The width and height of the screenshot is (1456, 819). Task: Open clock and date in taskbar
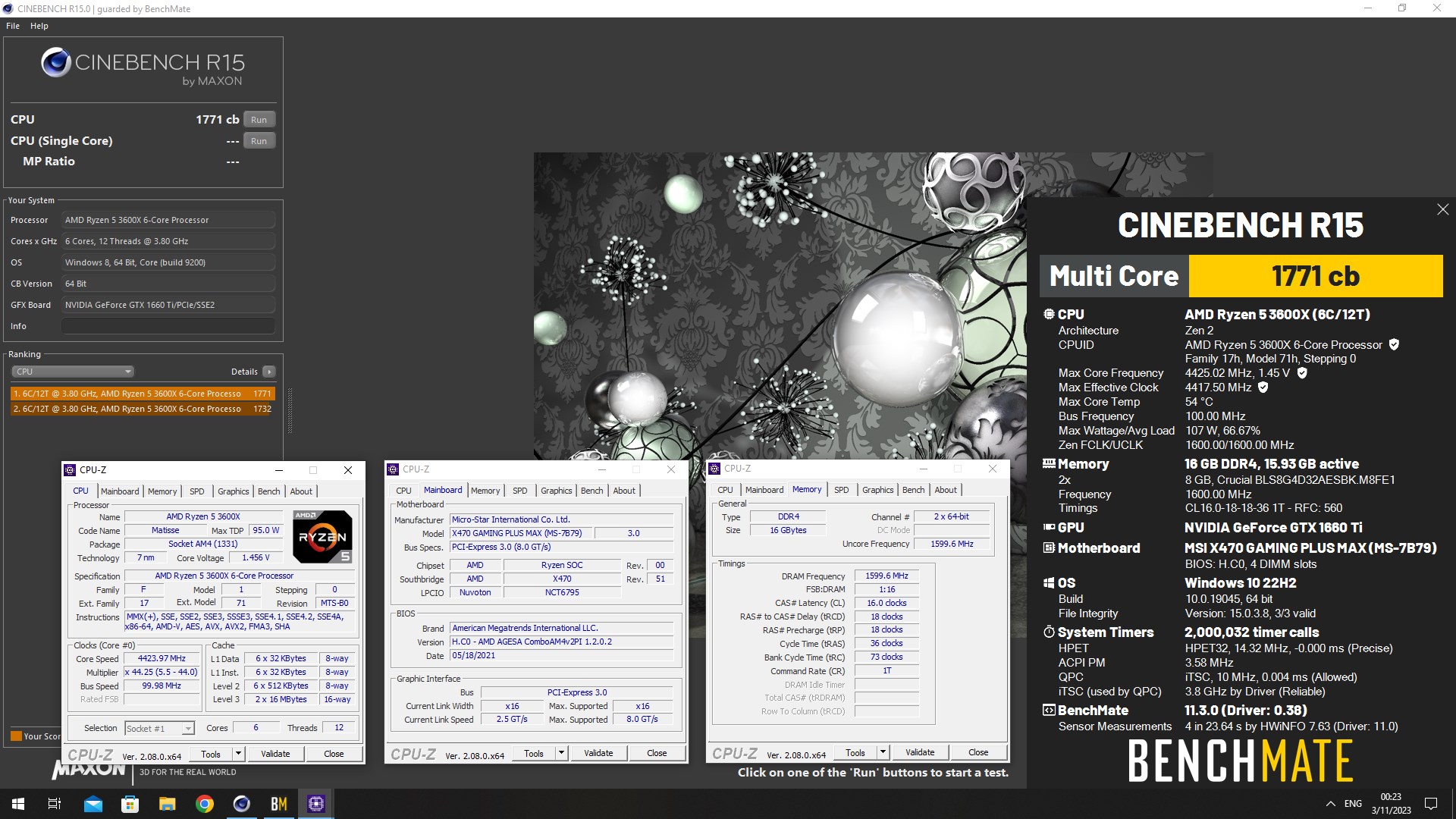pos(1391,804)
